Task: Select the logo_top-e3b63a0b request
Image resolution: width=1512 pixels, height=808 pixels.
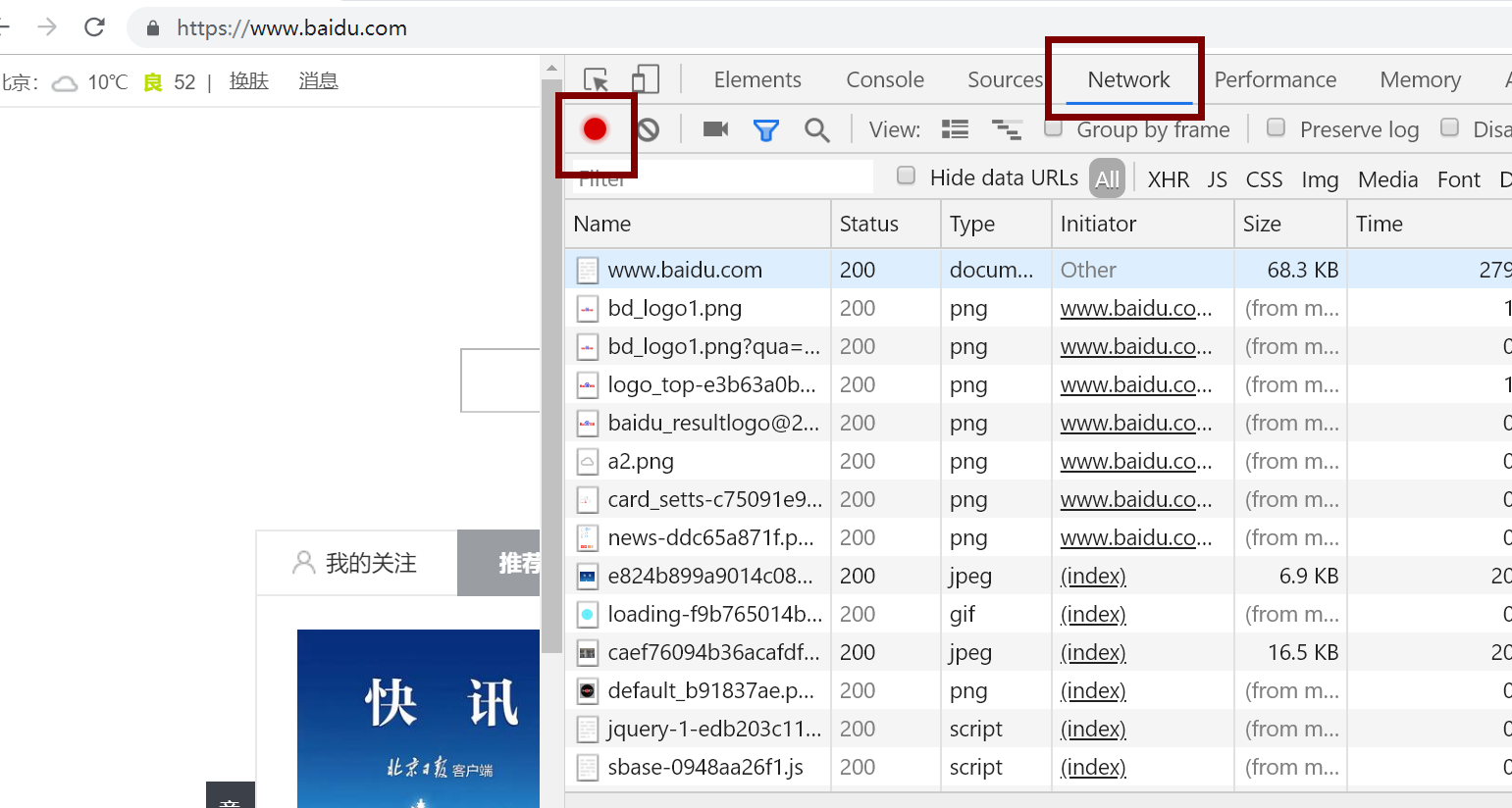Action: 1038,384
